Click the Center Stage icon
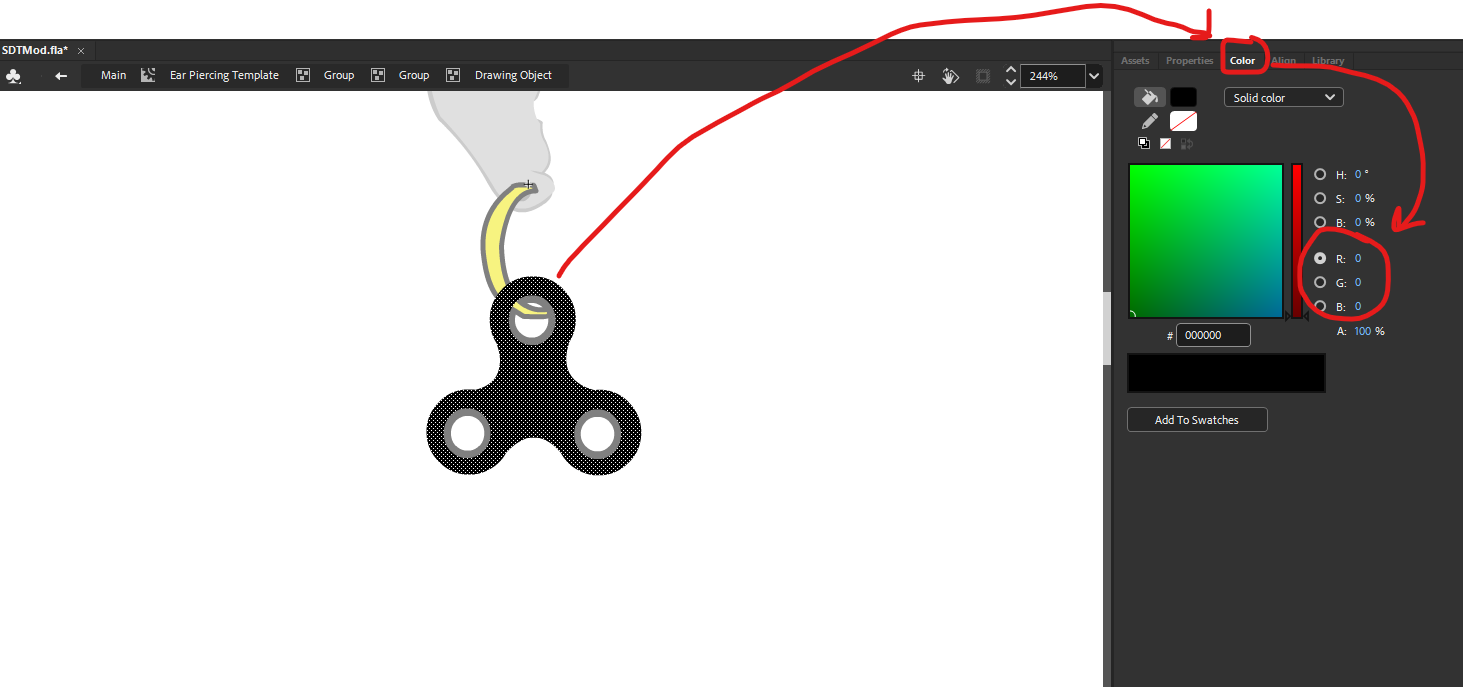This screenshot has width=1463, height=687. 918,76
